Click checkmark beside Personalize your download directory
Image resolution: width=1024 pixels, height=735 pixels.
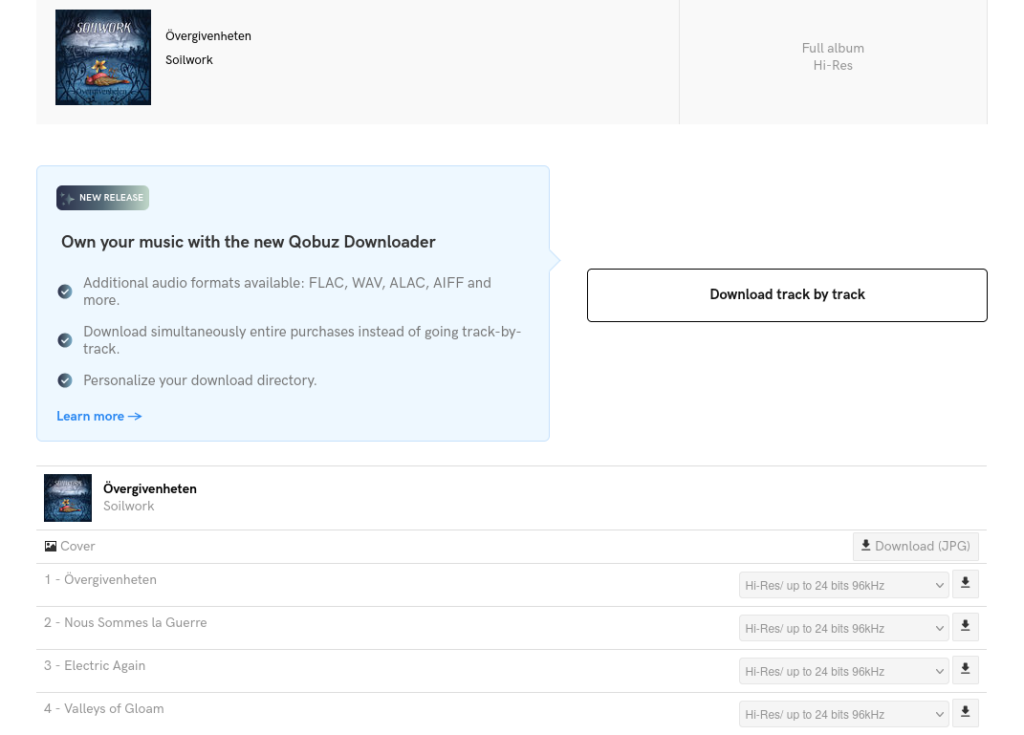[65, 381]
